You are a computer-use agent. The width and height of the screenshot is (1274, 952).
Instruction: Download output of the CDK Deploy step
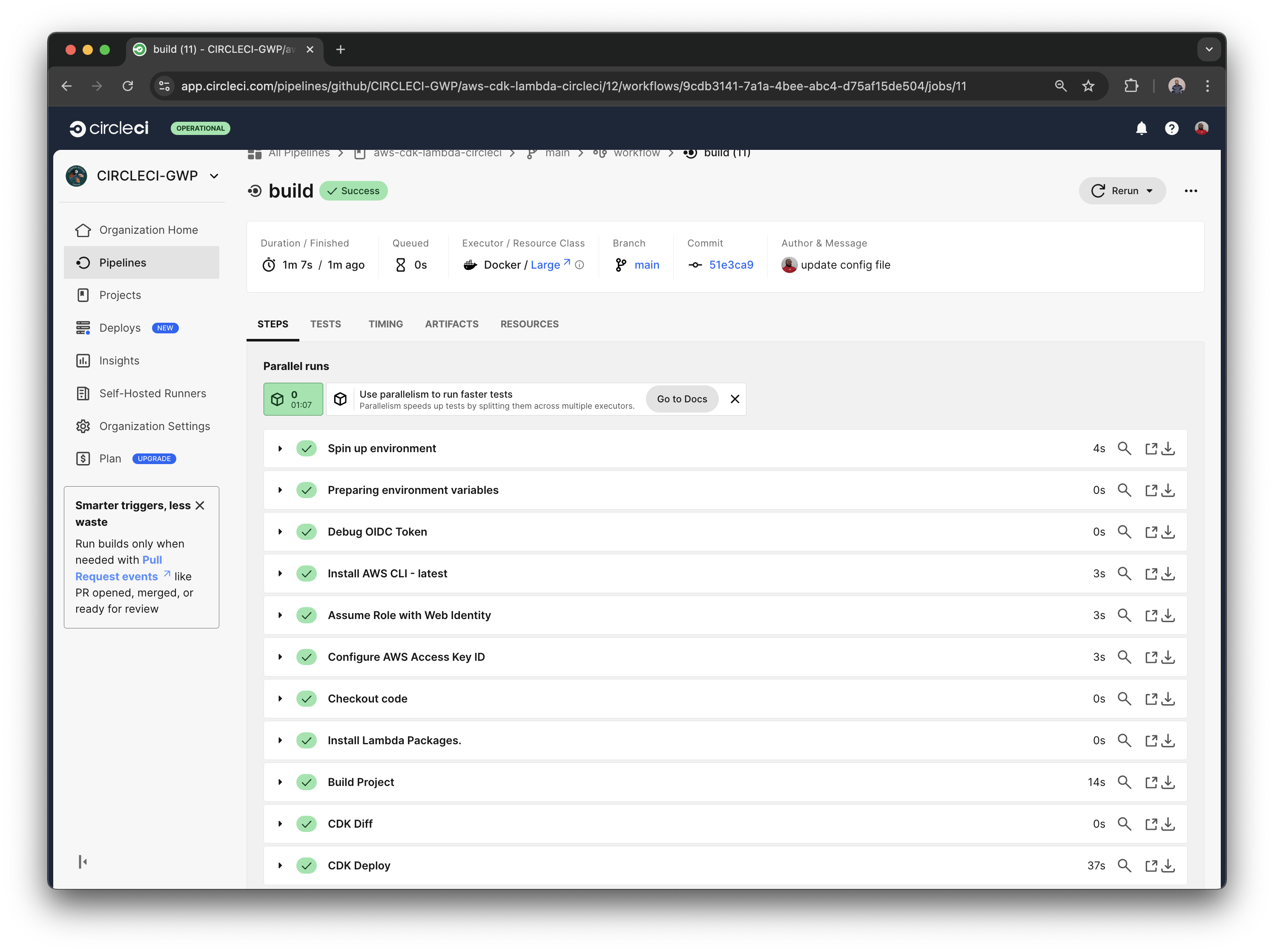tap(1168, 865)
